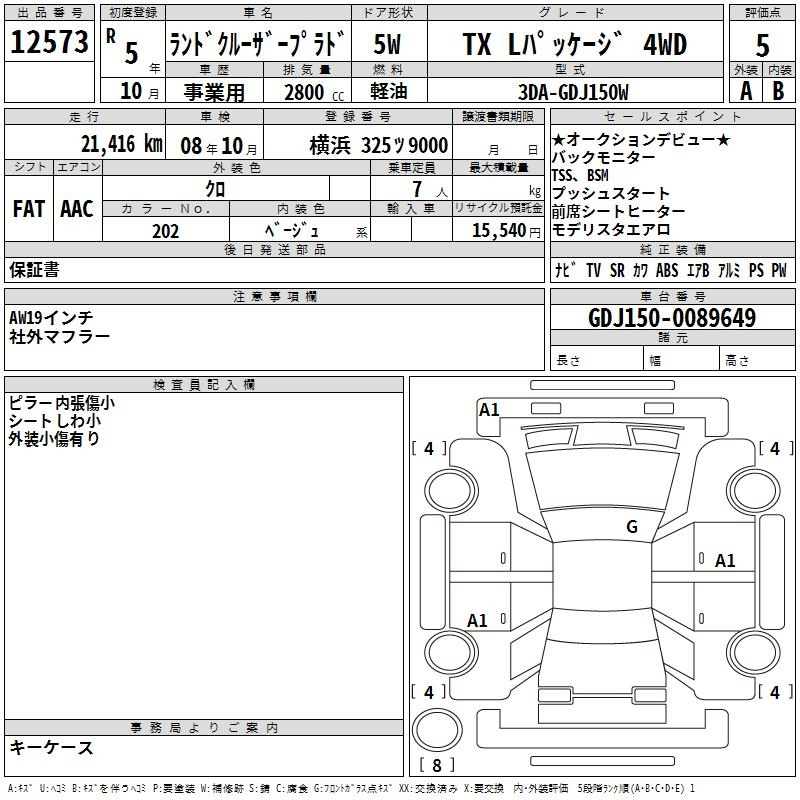Select equipment code ナビ
The width and height of the screenshot is (800, 800).
[x=566, y=270]
